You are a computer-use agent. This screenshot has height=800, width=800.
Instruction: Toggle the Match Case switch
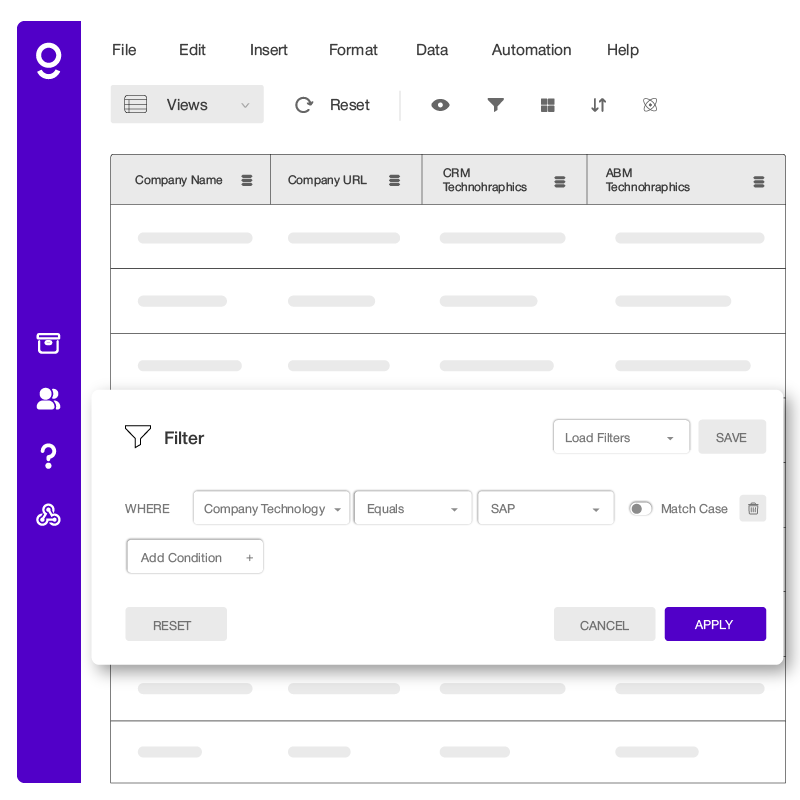(640, 509)
